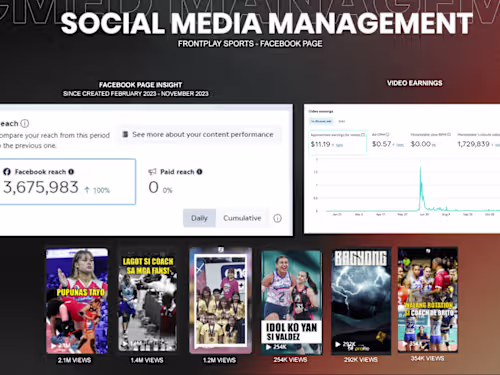Click the Facebook logo icon in reach card
Viewport: 500px width, 375px height.
pyautogui.click(x=7, y=172)
